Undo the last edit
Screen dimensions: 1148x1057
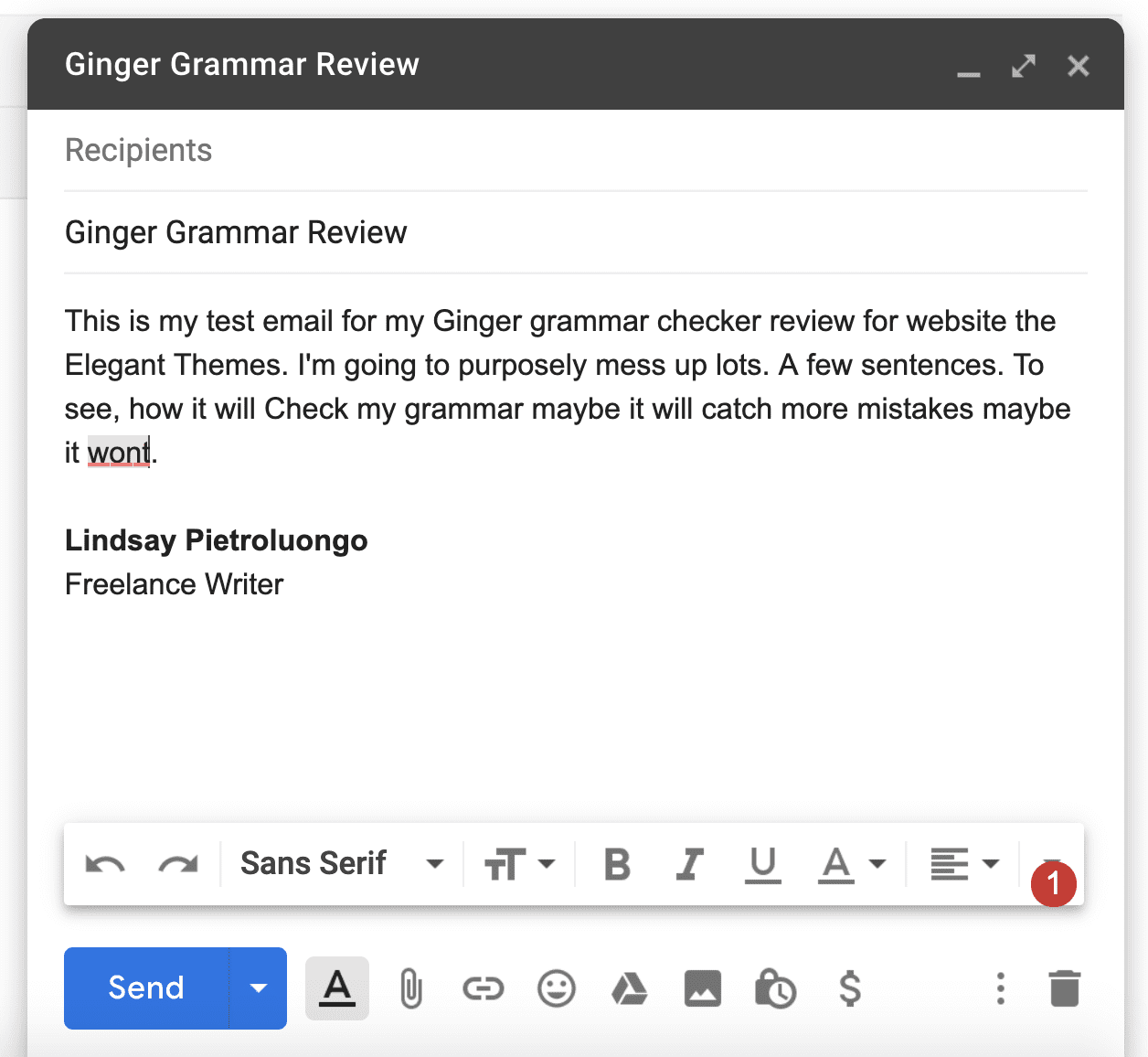point(103,863)
